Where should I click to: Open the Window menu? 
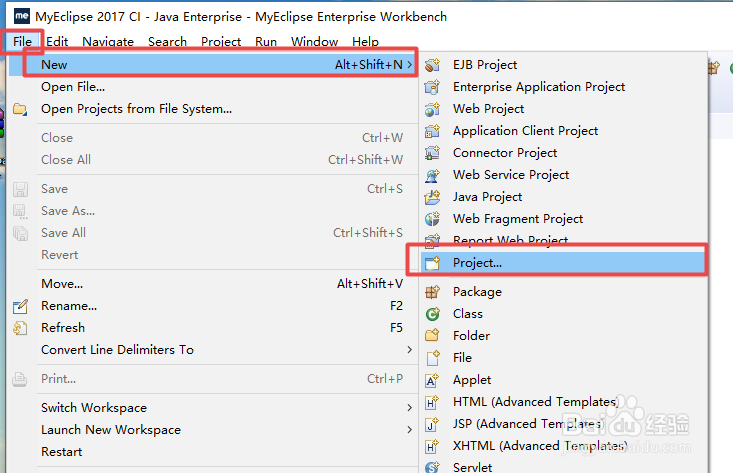coord(314,42)
